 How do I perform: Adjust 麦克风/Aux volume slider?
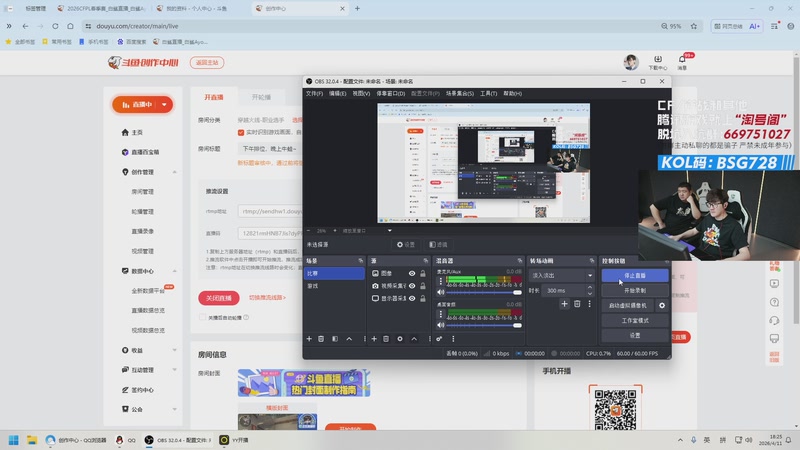[x=484, y=292]
